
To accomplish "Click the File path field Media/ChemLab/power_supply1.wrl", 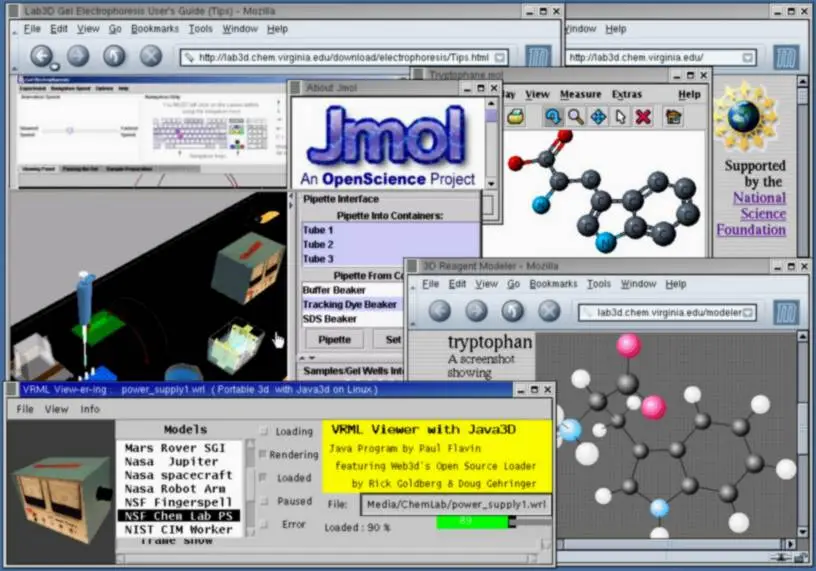I will 456,504.
